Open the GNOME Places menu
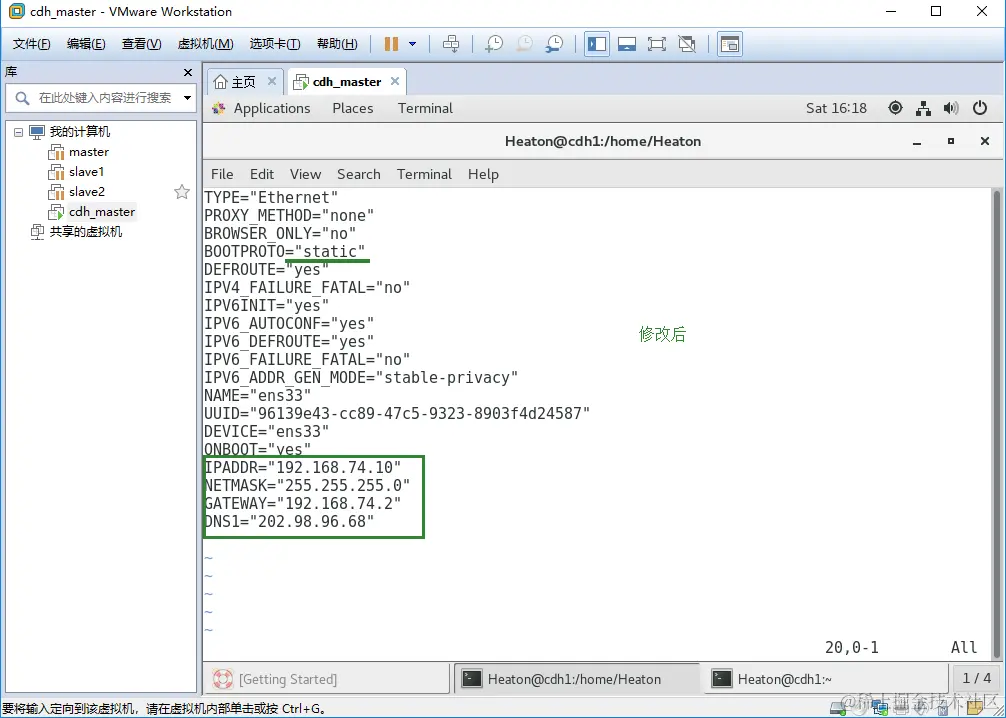 (x=352, y=108)
